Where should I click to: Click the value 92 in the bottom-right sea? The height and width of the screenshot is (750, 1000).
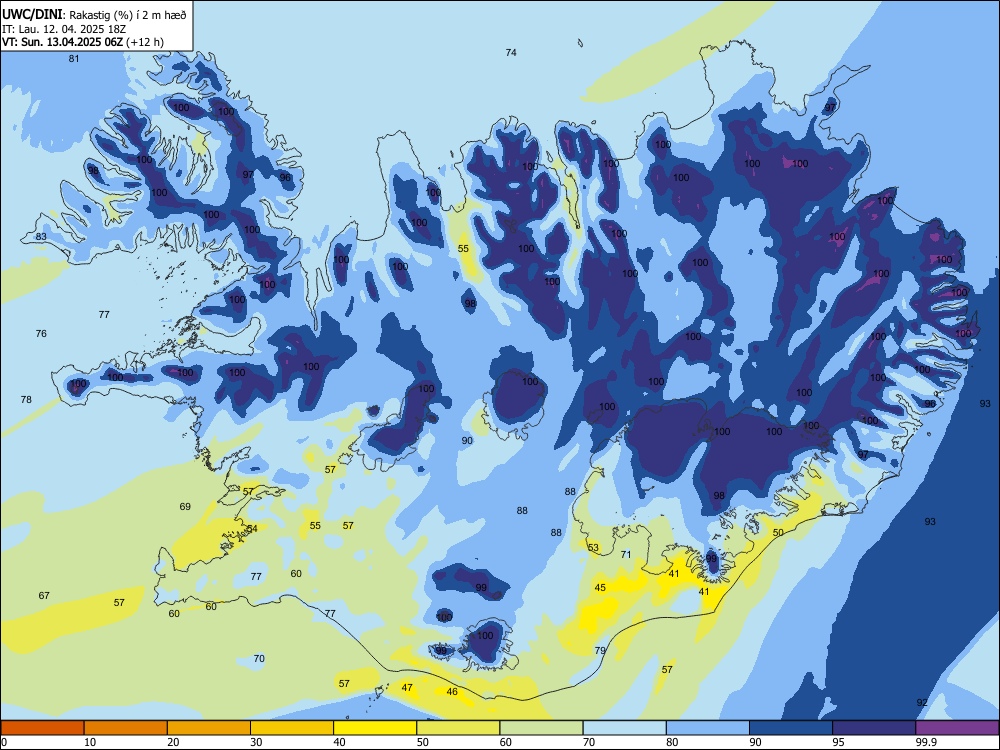922,703
